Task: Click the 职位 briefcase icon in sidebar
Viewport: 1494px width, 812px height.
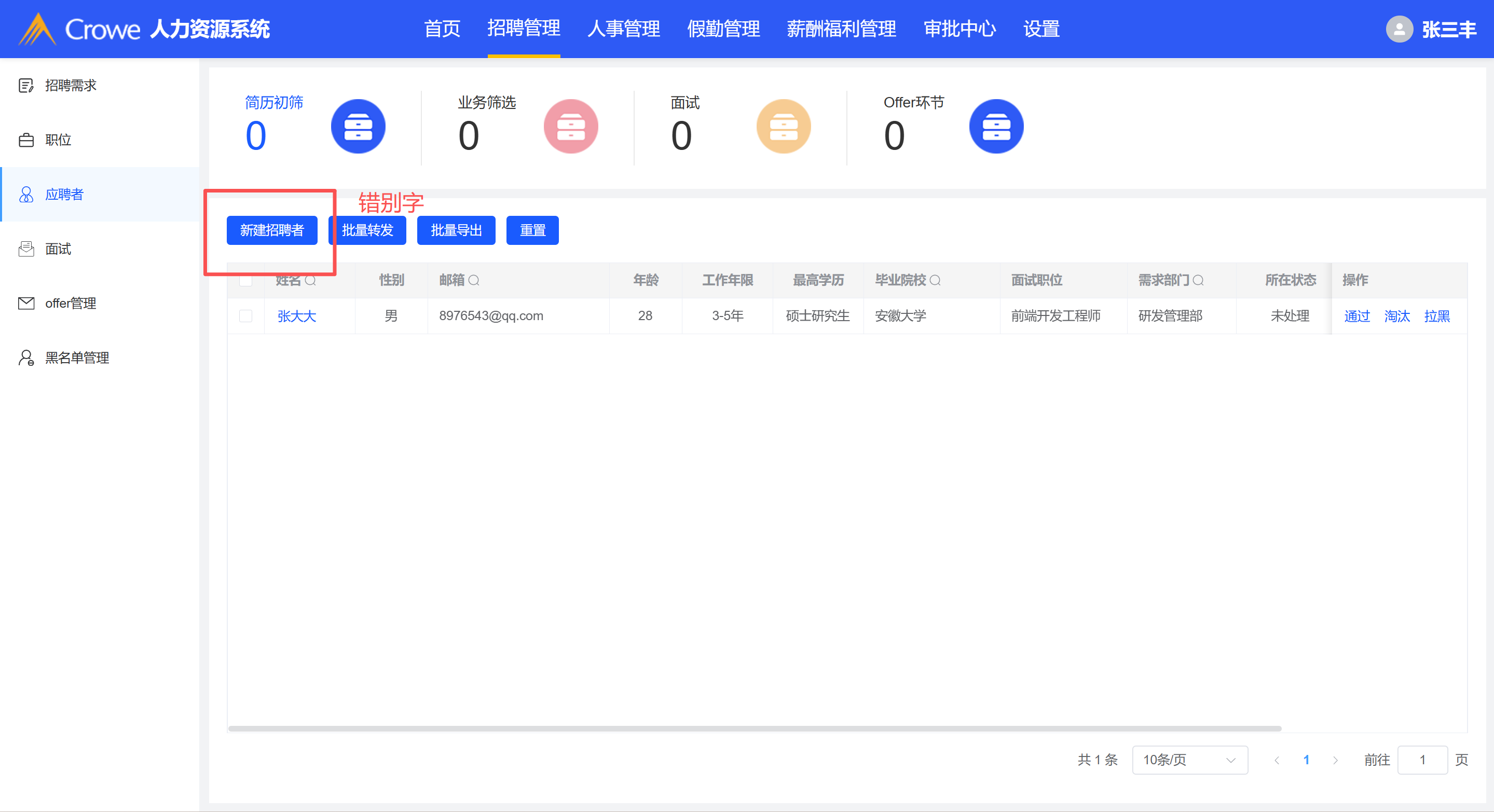Action: [x=26, y=141]
